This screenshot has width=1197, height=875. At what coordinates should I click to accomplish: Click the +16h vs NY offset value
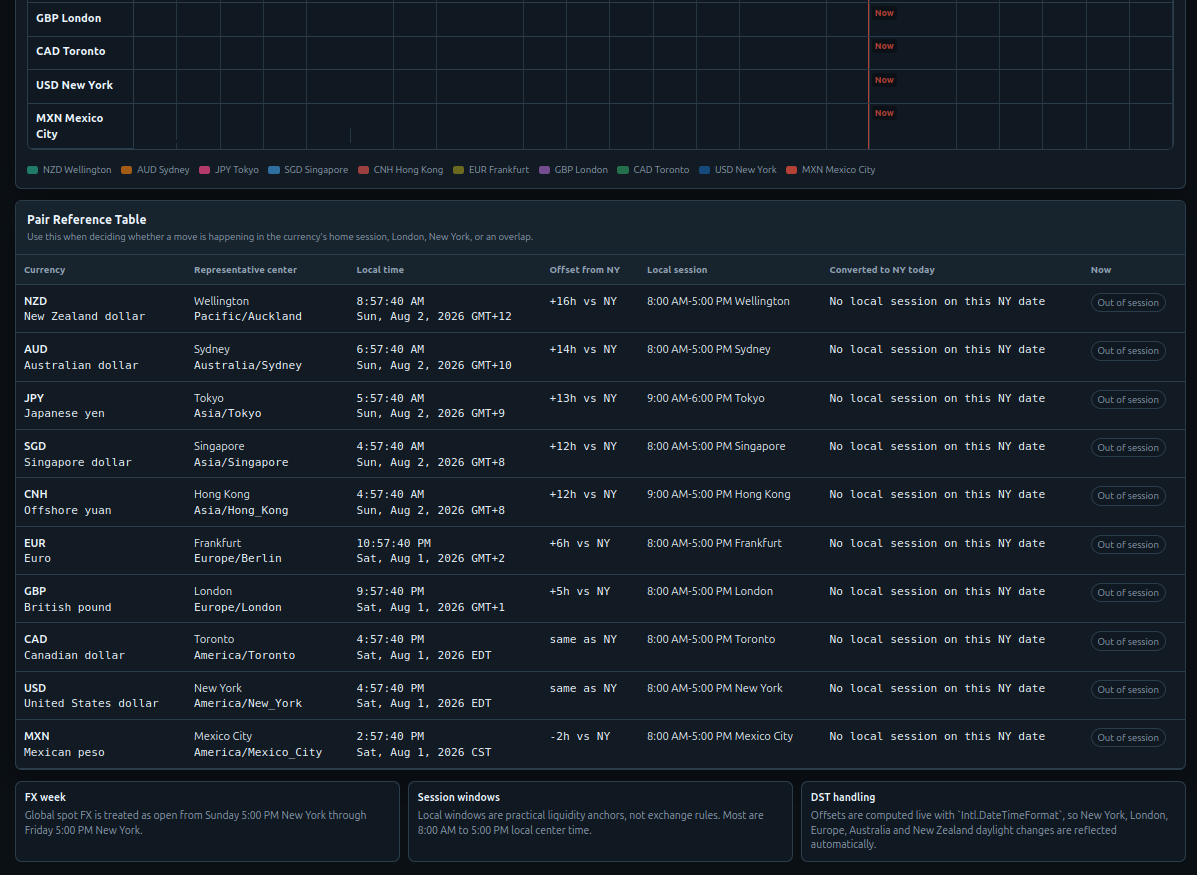pyautogui.click(x=583, y=302)
